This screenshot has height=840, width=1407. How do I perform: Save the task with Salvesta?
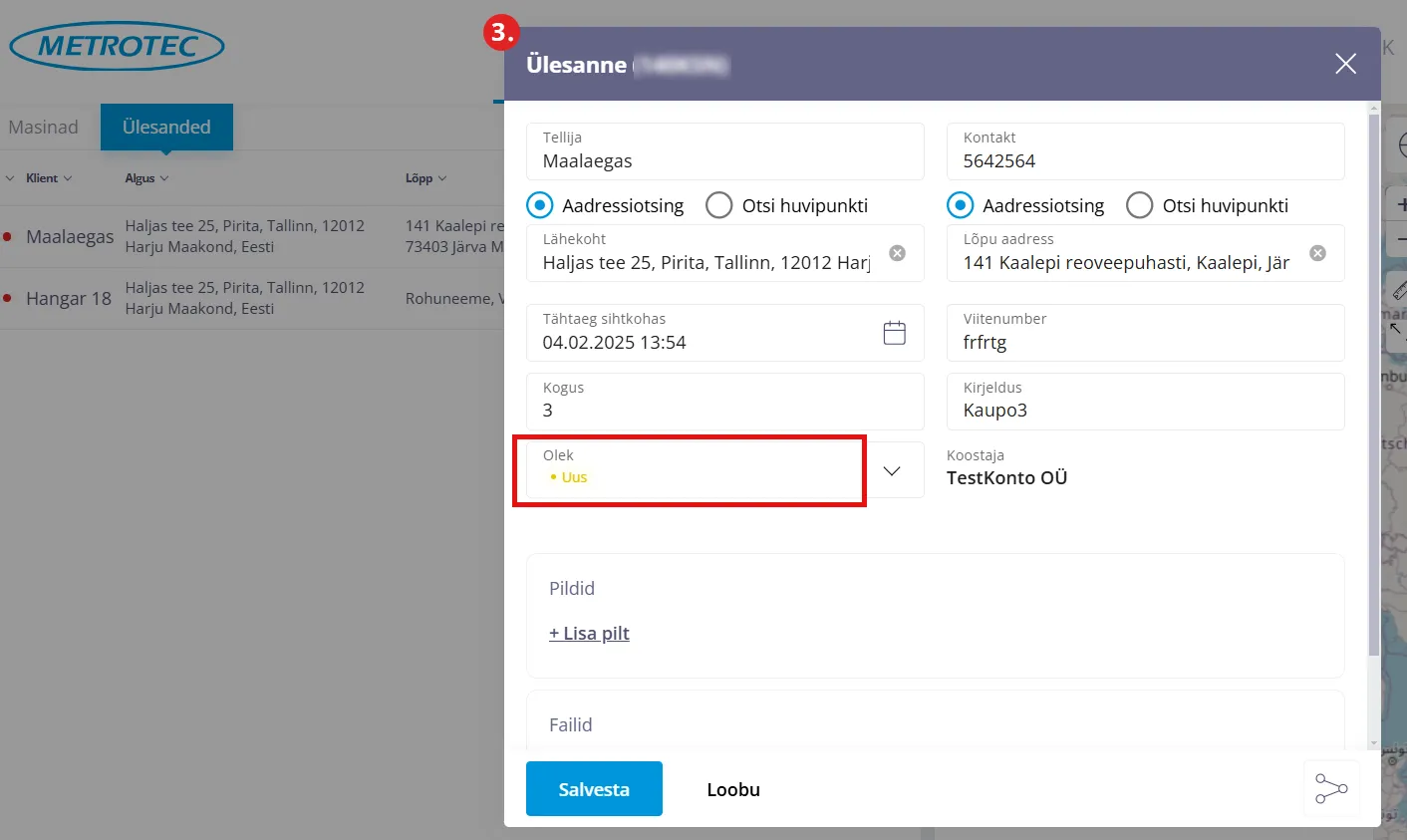[594, 789]
